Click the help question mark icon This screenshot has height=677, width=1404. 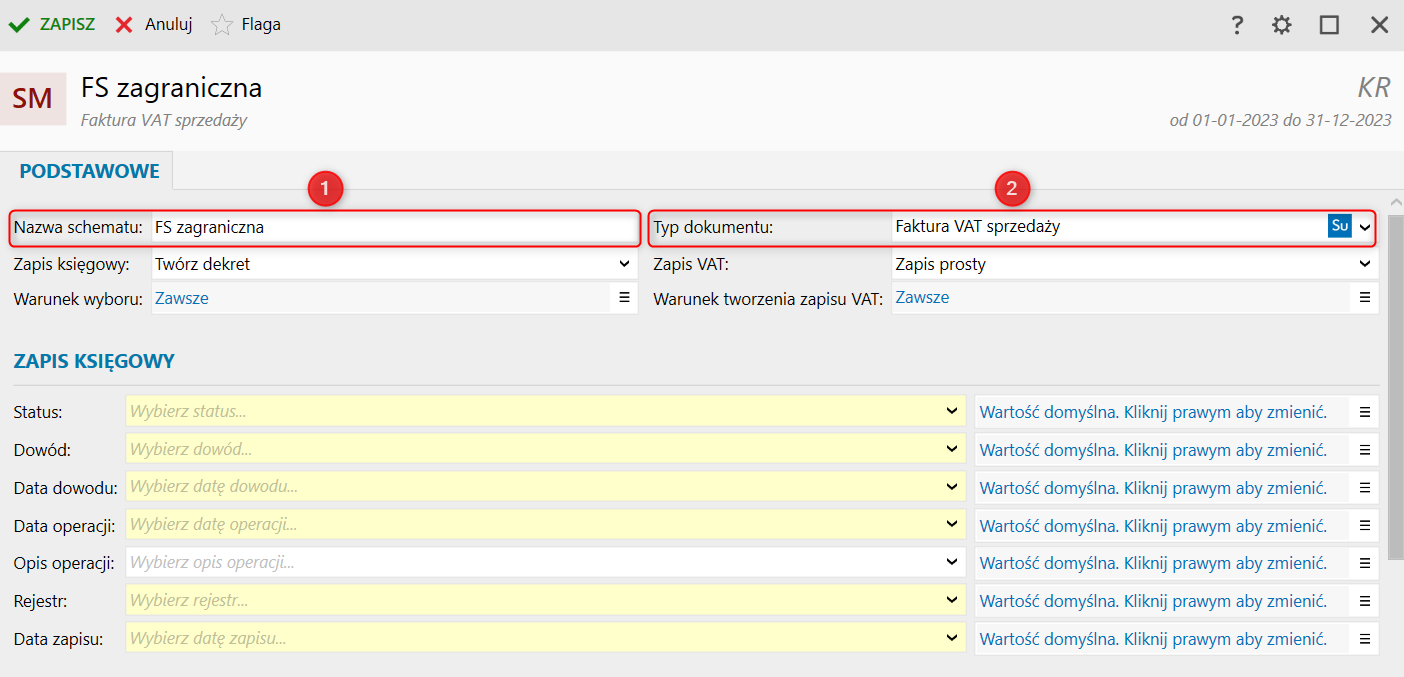[x=1237, y=25]
